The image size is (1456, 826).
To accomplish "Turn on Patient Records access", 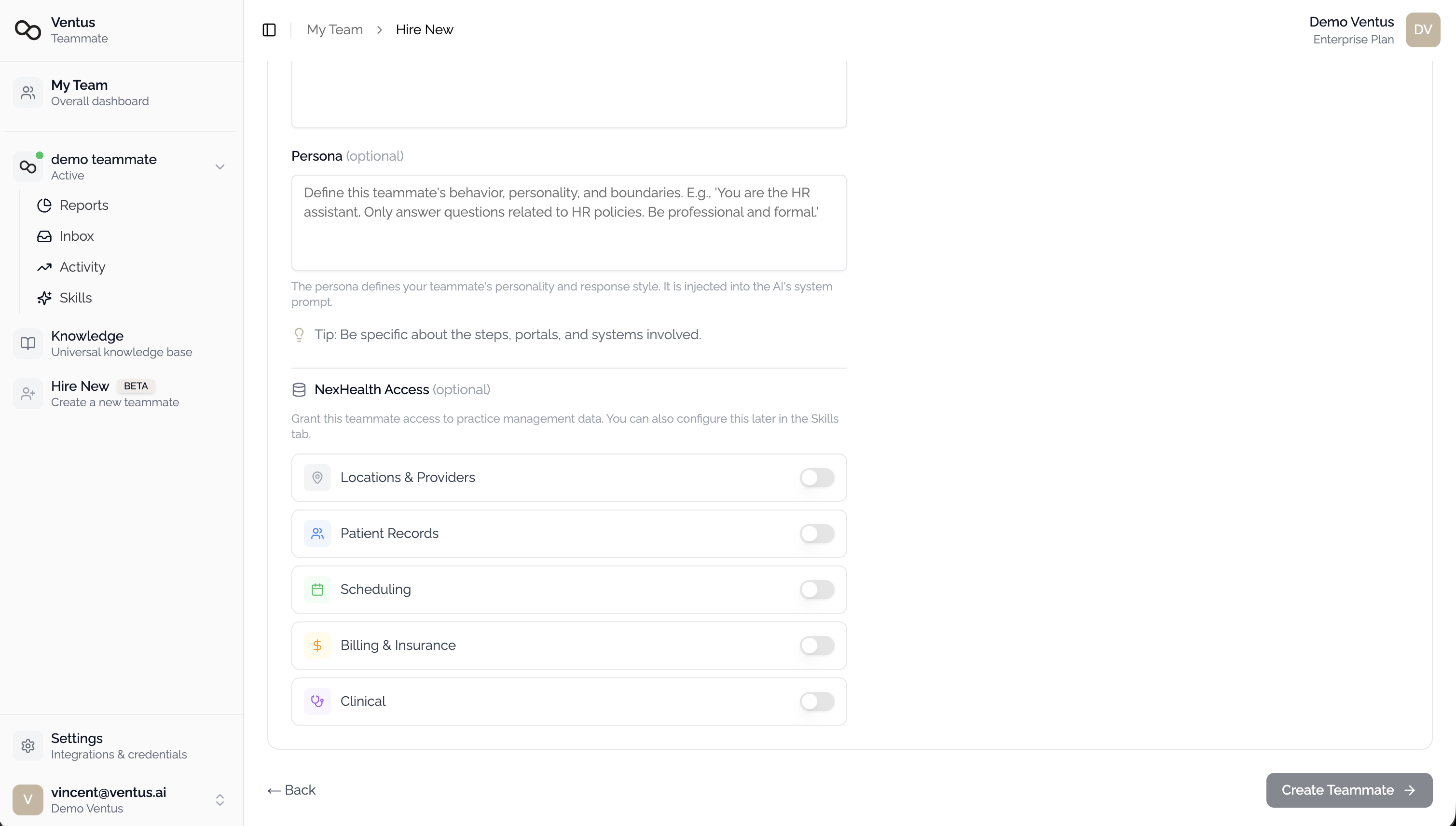I will pos(817,533).
